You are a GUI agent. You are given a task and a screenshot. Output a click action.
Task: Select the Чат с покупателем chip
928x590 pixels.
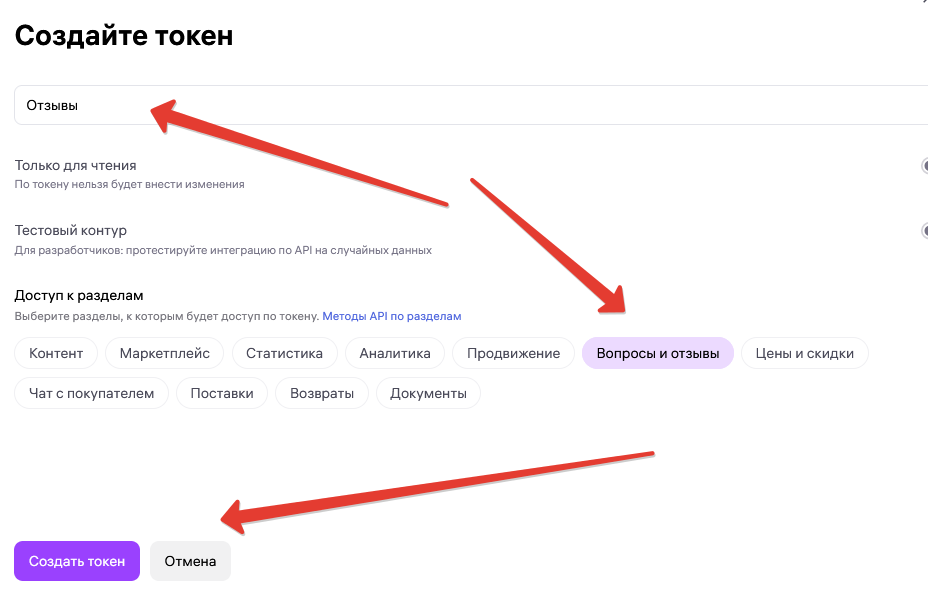(92, 394)
